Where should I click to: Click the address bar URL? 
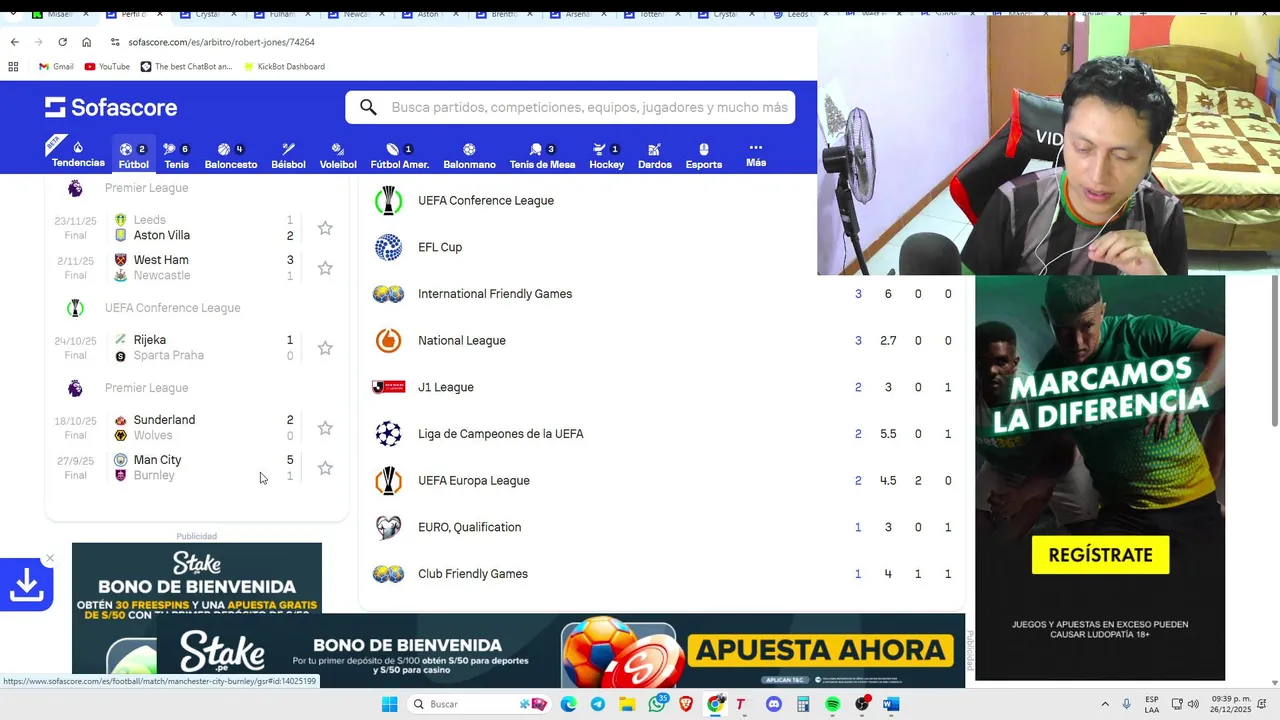pos(221,42)
